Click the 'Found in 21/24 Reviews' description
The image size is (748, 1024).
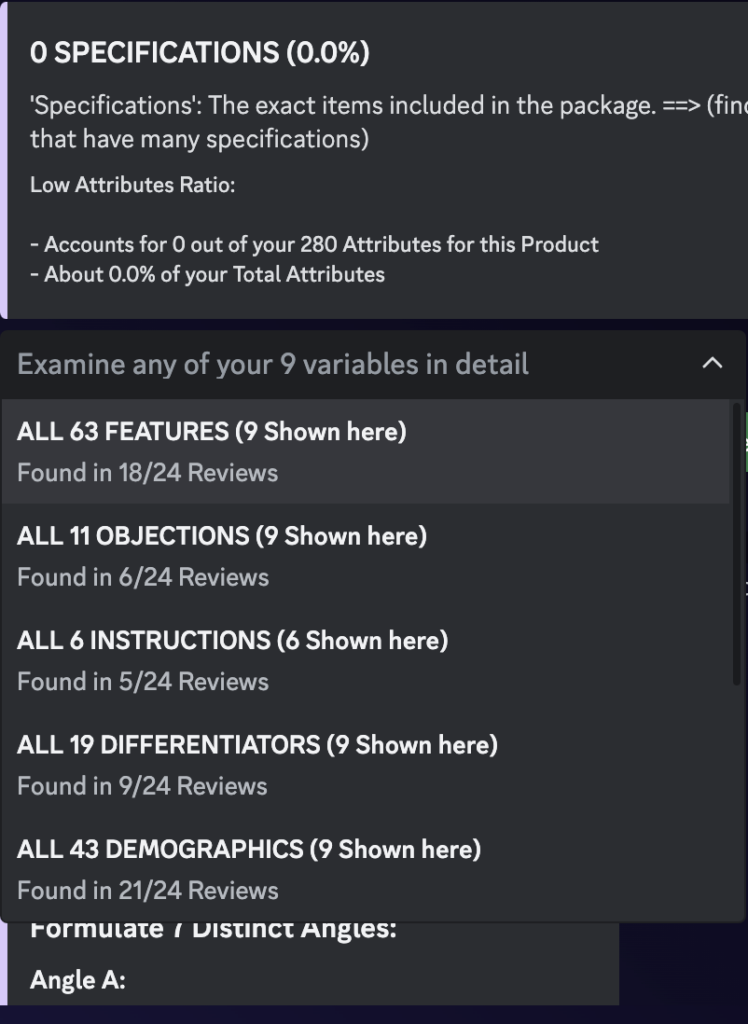(x=148, y=891)
